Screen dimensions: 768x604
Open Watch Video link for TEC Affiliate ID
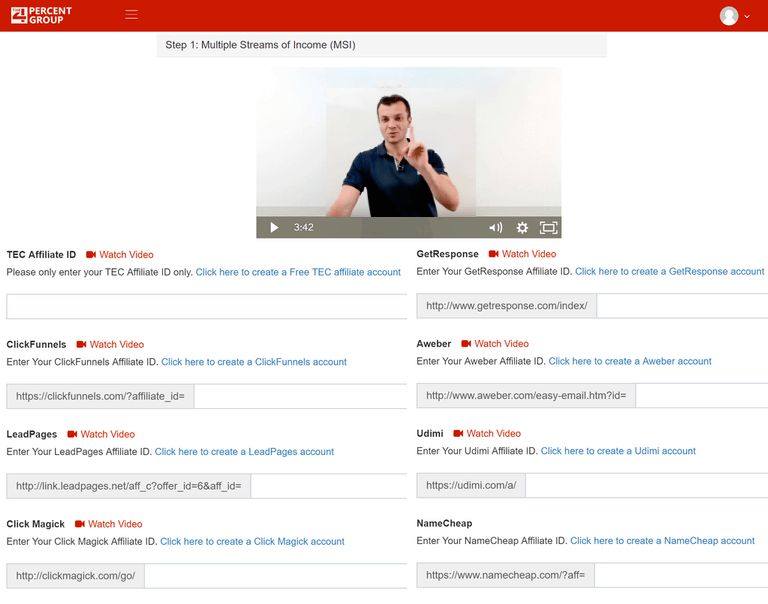126,255
